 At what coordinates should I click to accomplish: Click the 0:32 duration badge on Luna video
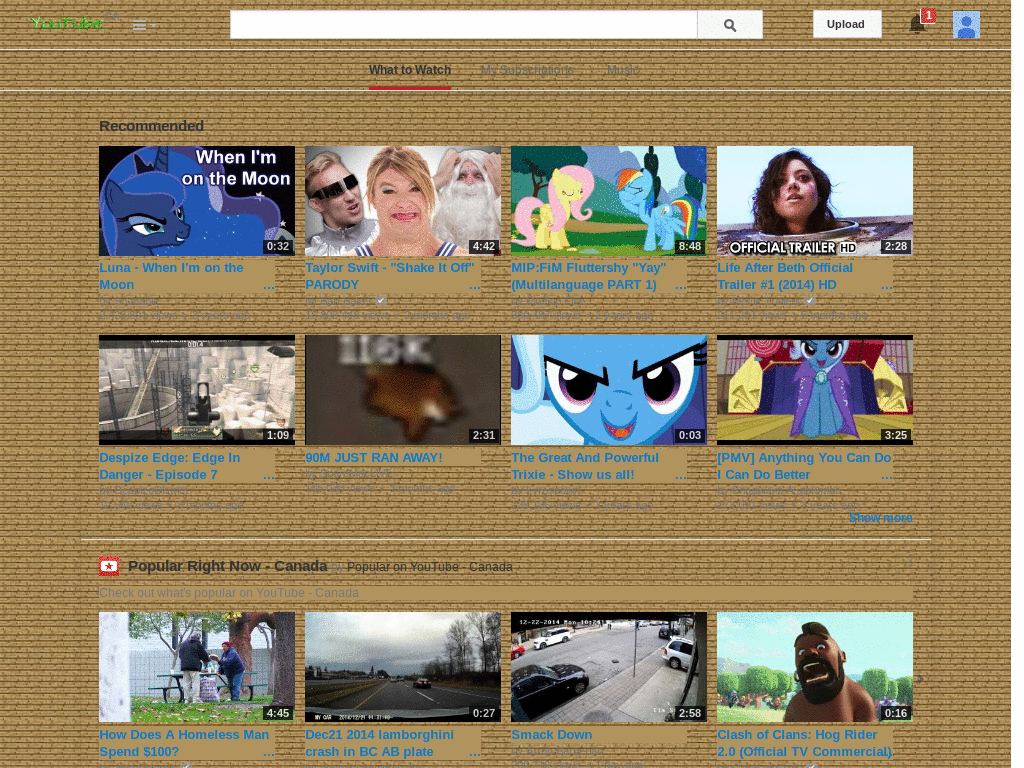click(278, 246)
